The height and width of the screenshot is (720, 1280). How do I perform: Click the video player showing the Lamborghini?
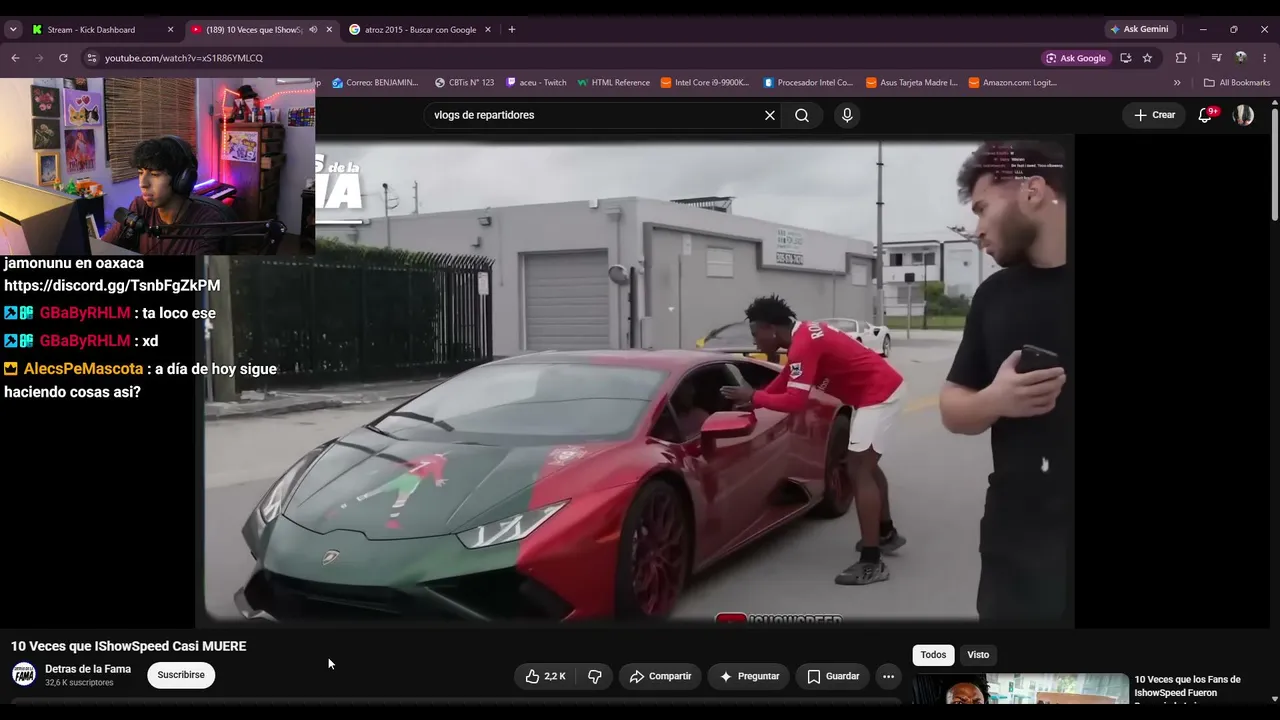coord(635,381)
